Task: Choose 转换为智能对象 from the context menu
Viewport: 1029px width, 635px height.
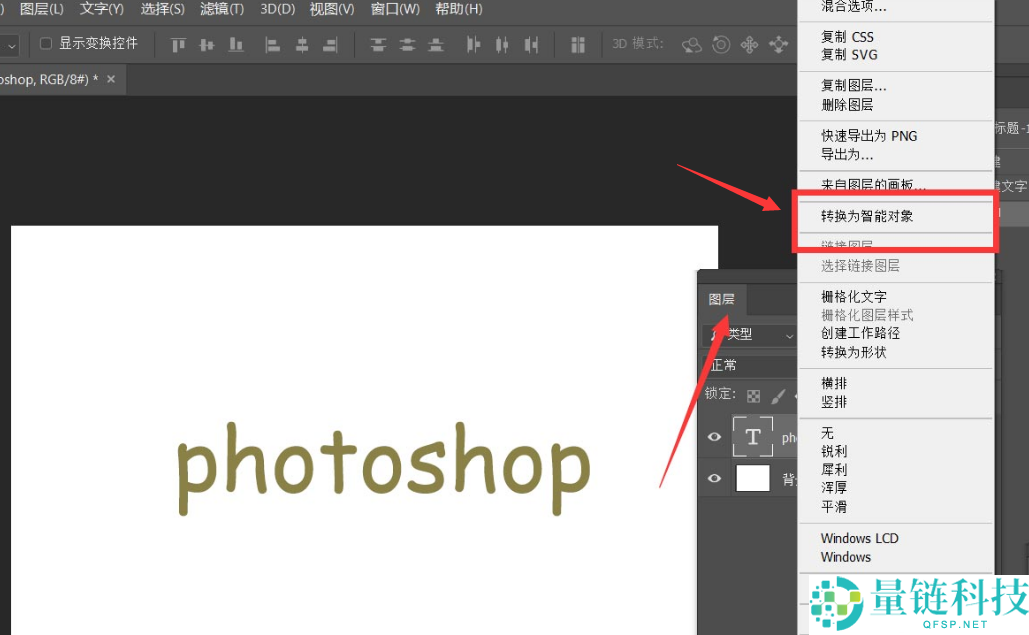Action: [x=866, y=216]
